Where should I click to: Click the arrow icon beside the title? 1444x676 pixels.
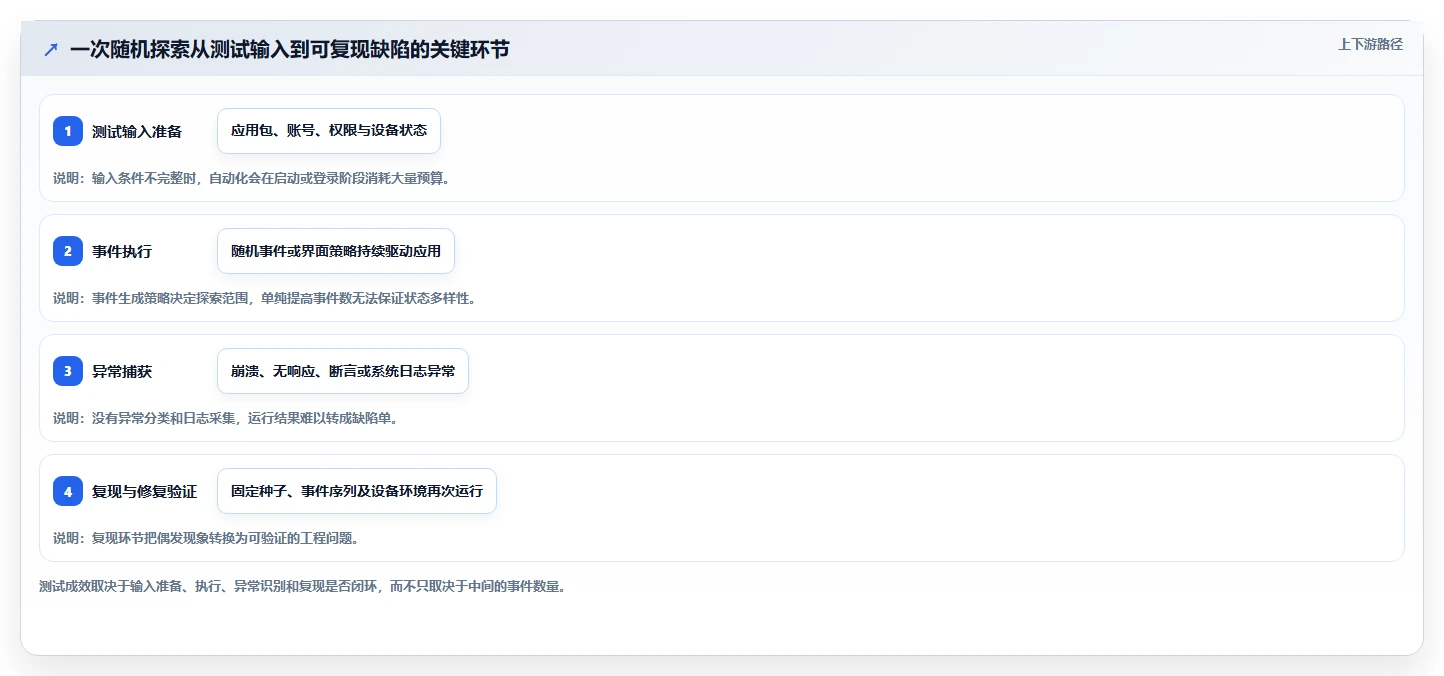(51, 49)
